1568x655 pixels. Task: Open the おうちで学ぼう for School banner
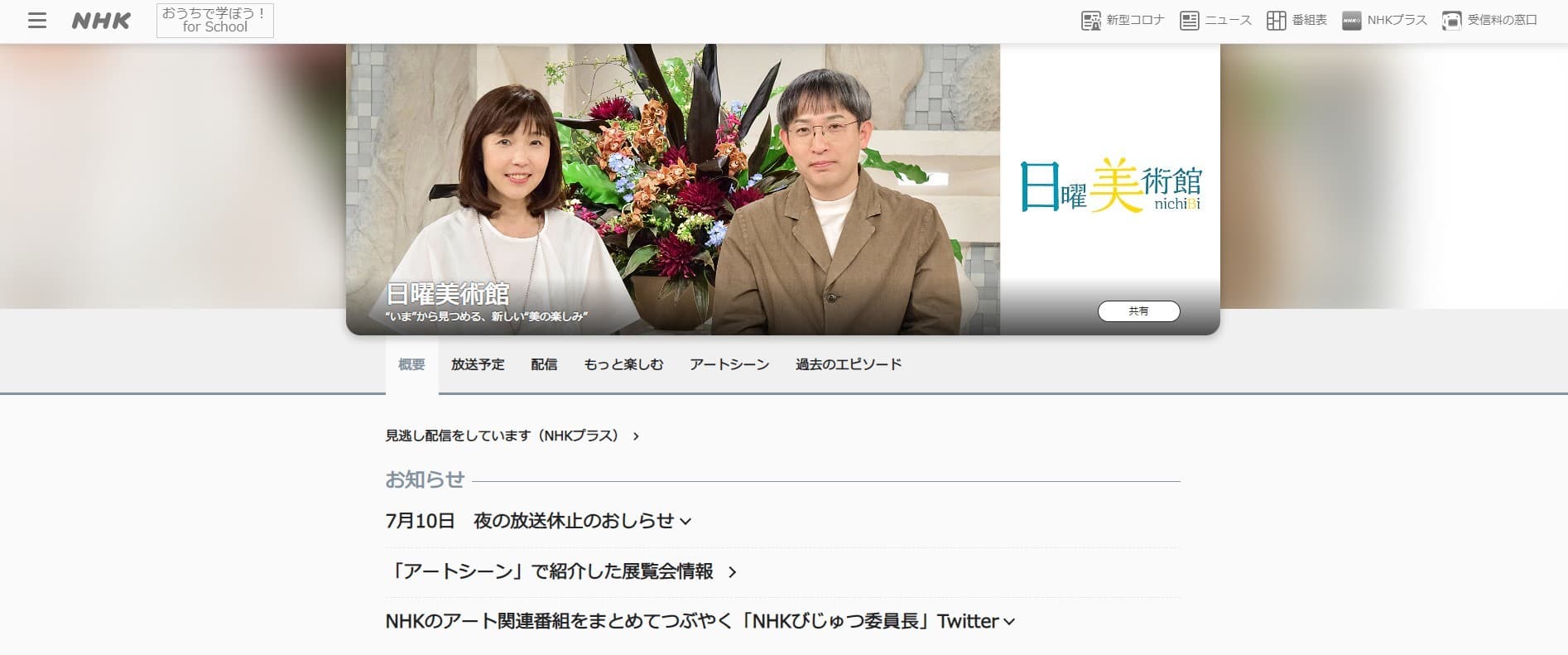[215, 21]
